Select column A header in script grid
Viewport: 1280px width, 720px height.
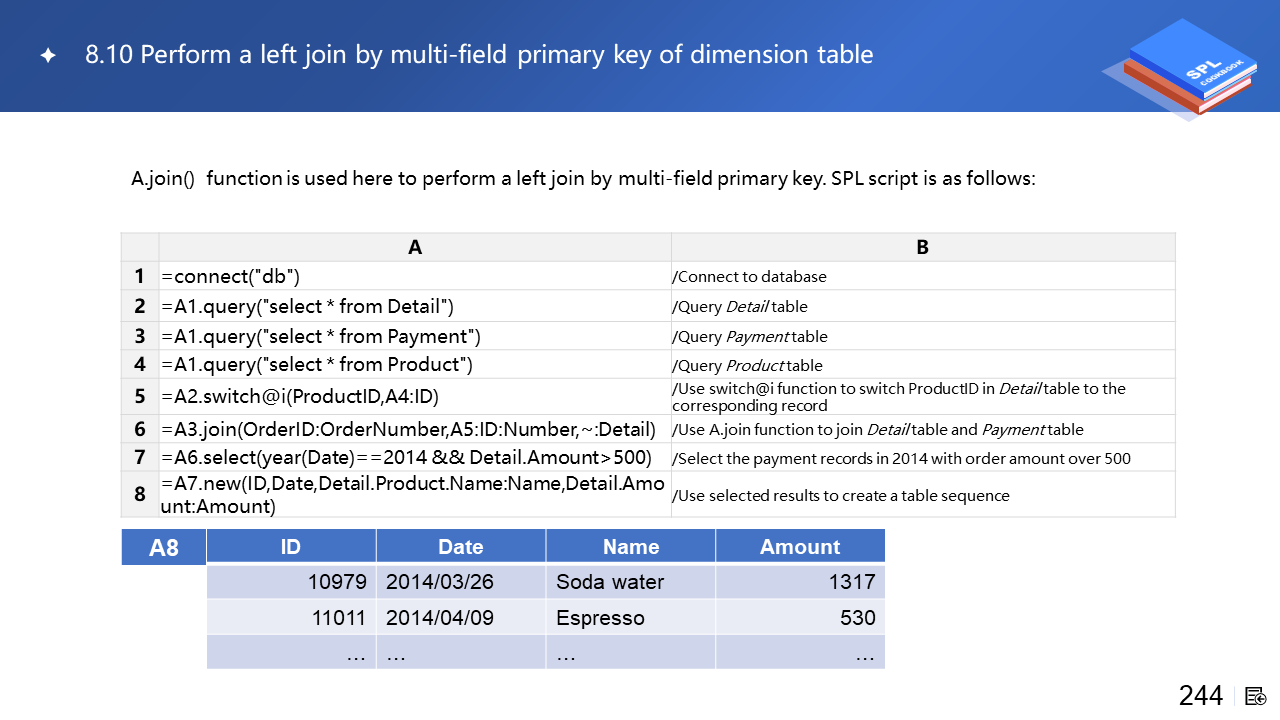click(415, 247)
